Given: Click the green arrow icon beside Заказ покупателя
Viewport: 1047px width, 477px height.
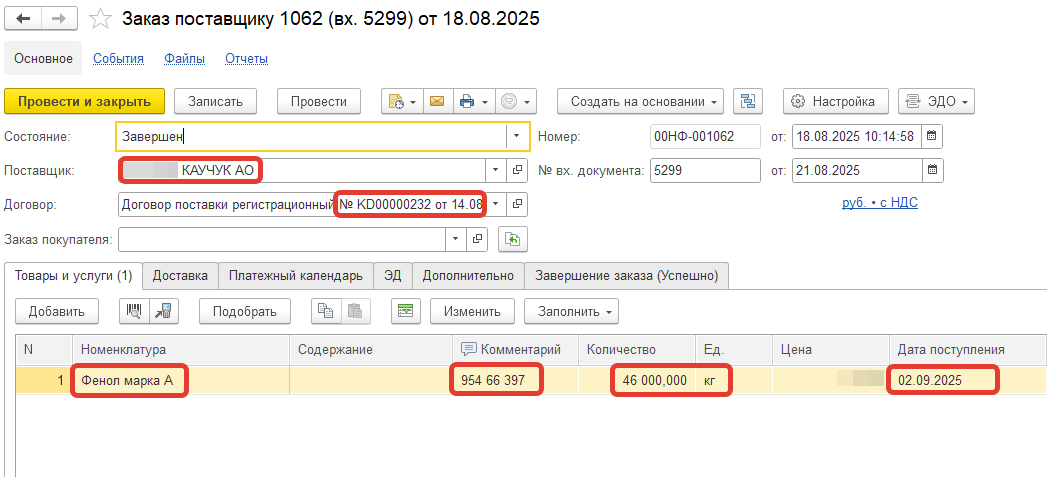Looking at the screenshot, I should pyautogui.click(x=512, y=239).
